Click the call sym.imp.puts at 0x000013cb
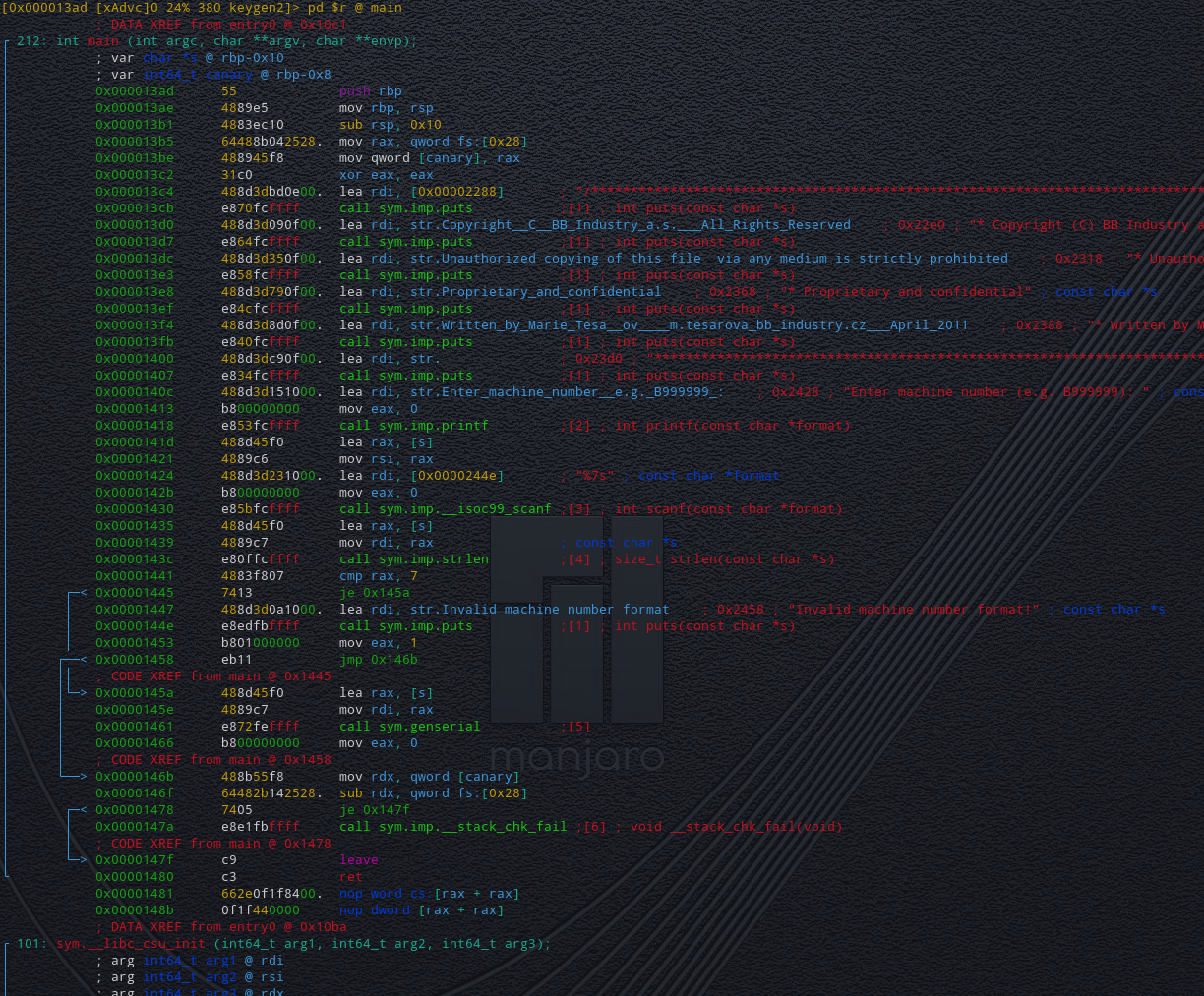This screenshot has height=996, width=1204. (406, 208)
